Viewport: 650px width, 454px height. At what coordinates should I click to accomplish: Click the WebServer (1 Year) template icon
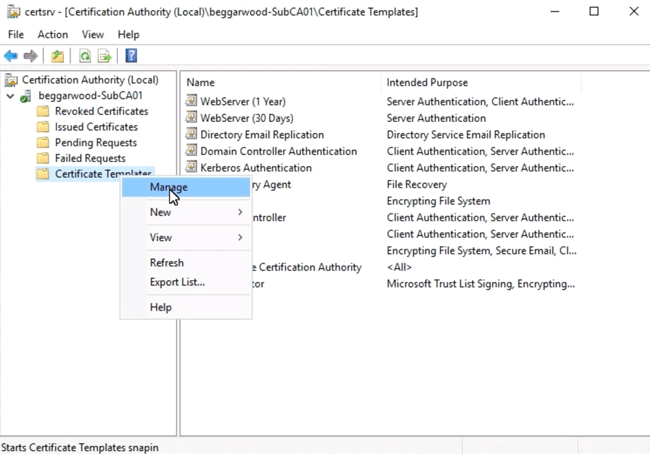coord(191,101)
